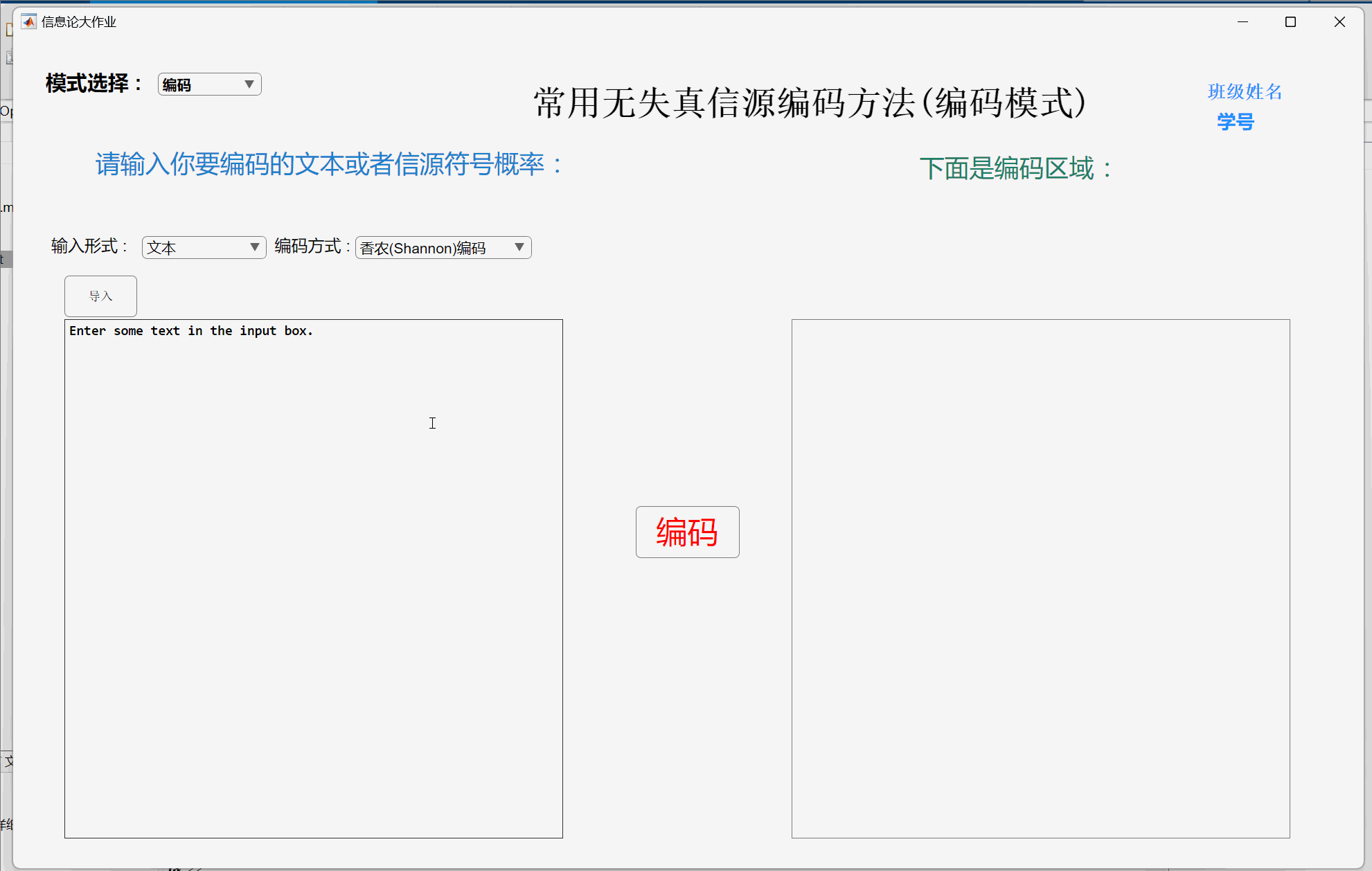The height and width of the screenshot is (871, 1372).
Task: Close the 信息论大作业 window
Action: [x=1339, y=22]
